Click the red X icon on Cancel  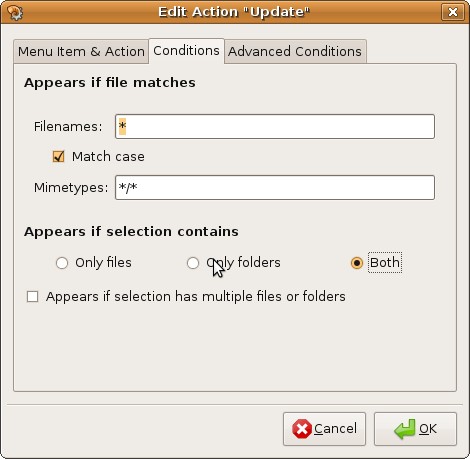[x=302, y=429]
